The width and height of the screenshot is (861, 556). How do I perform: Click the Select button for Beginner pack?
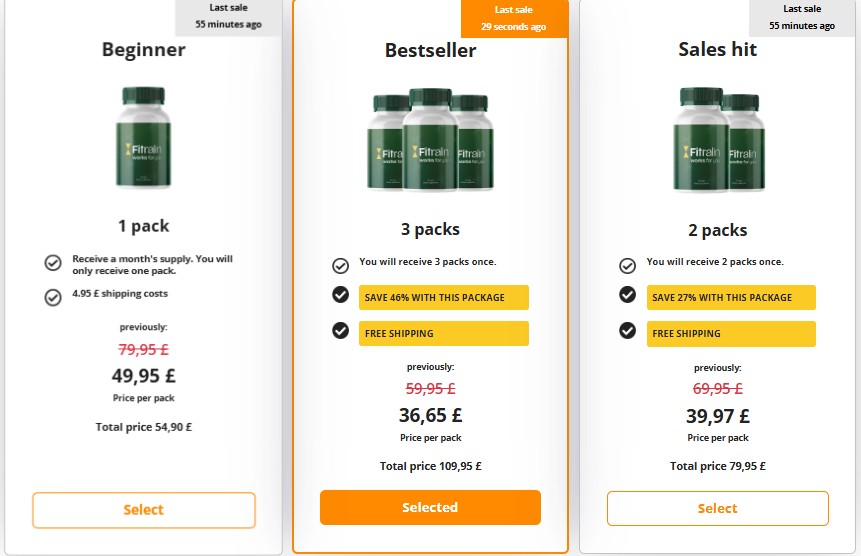point(143,510)
